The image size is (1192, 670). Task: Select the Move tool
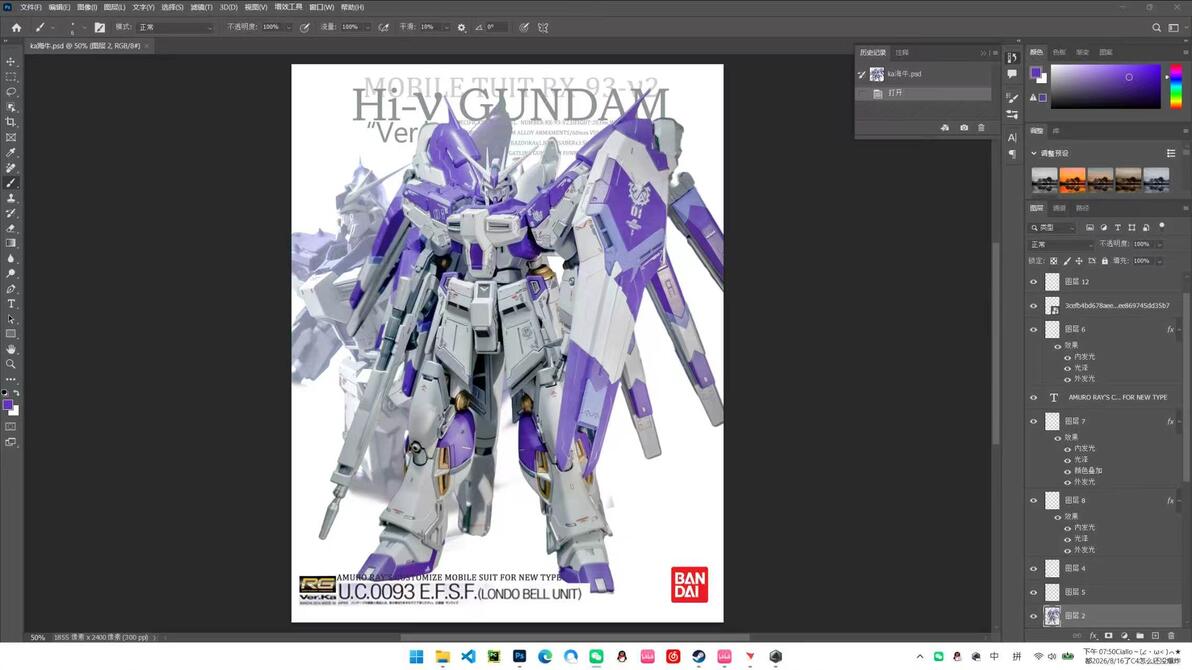11,62
